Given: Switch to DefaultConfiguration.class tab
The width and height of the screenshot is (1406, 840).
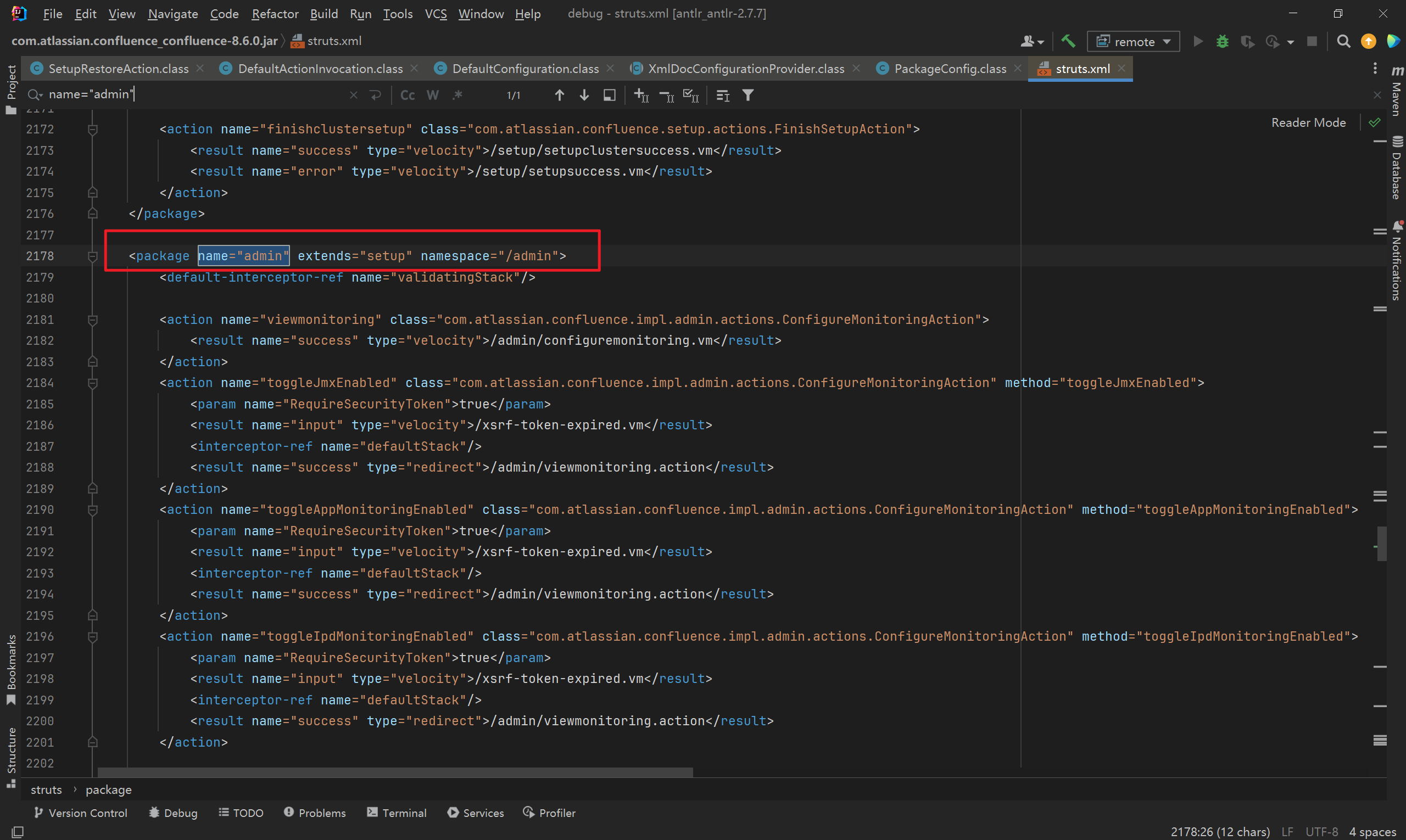Looking at the screenshot, I should pos(525,69).
